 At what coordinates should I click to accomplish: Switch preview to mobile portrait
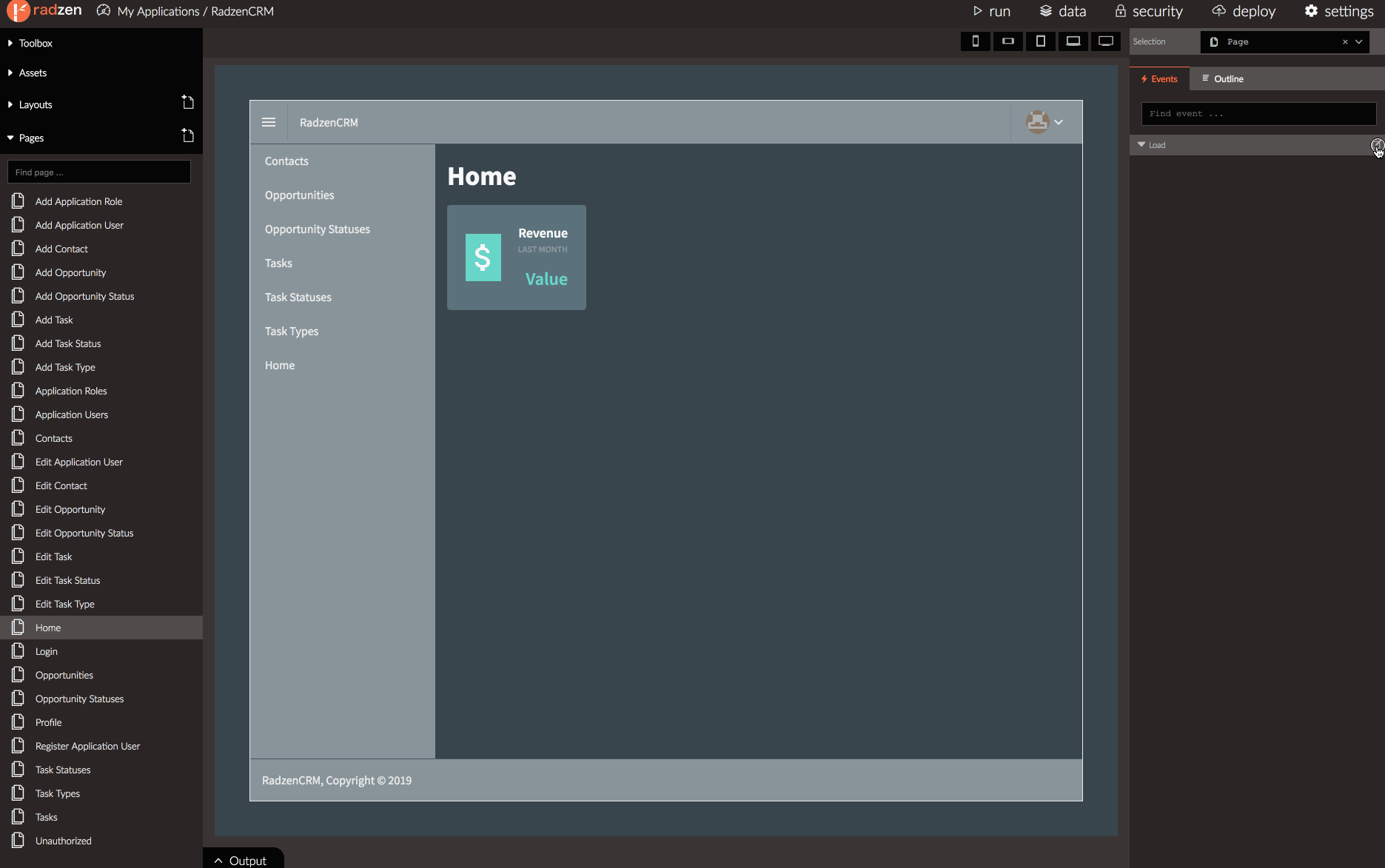click(976, 41)
